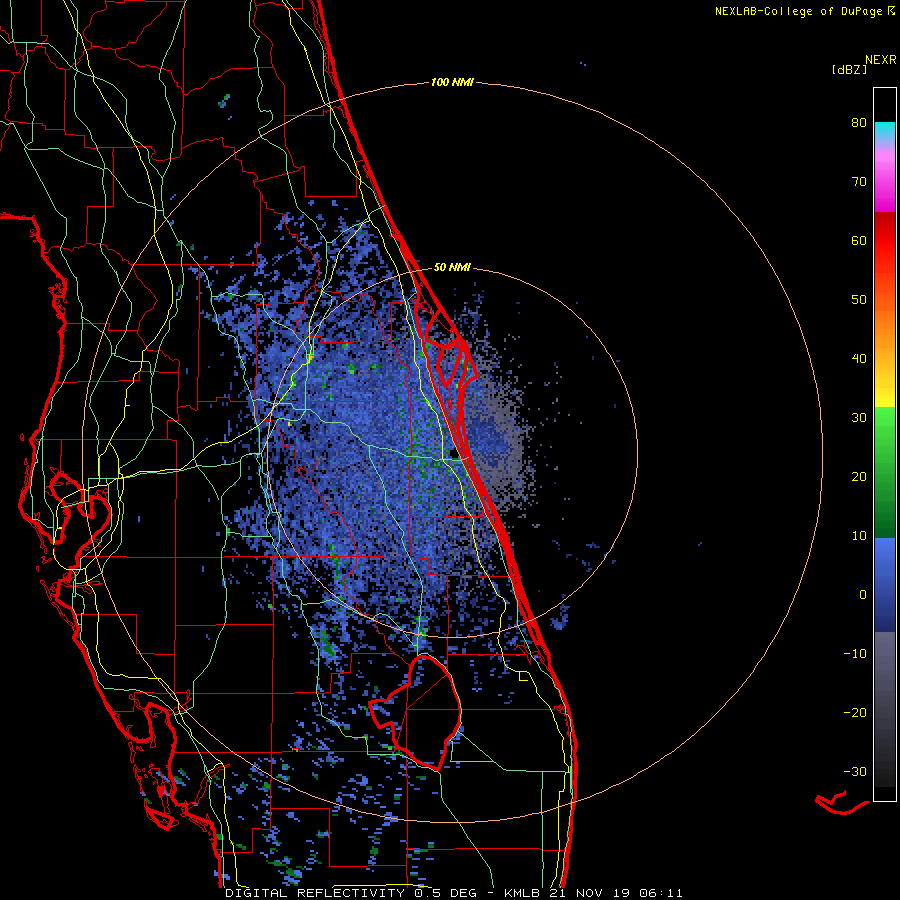Click the "KMLB" station identifier
This screenshot has height=900, width=900.
pos(522,893)
